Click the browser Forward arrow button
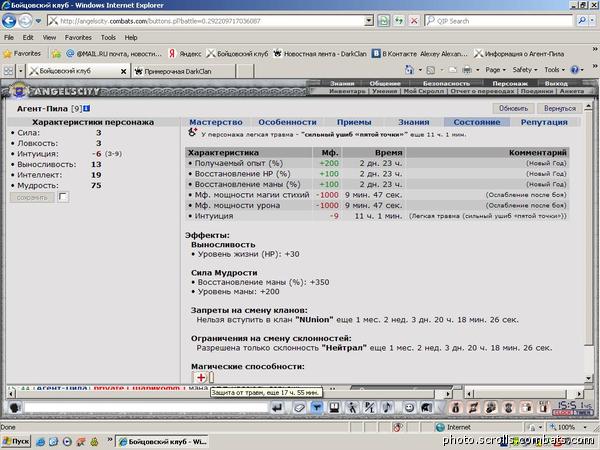 click(25, 21)
